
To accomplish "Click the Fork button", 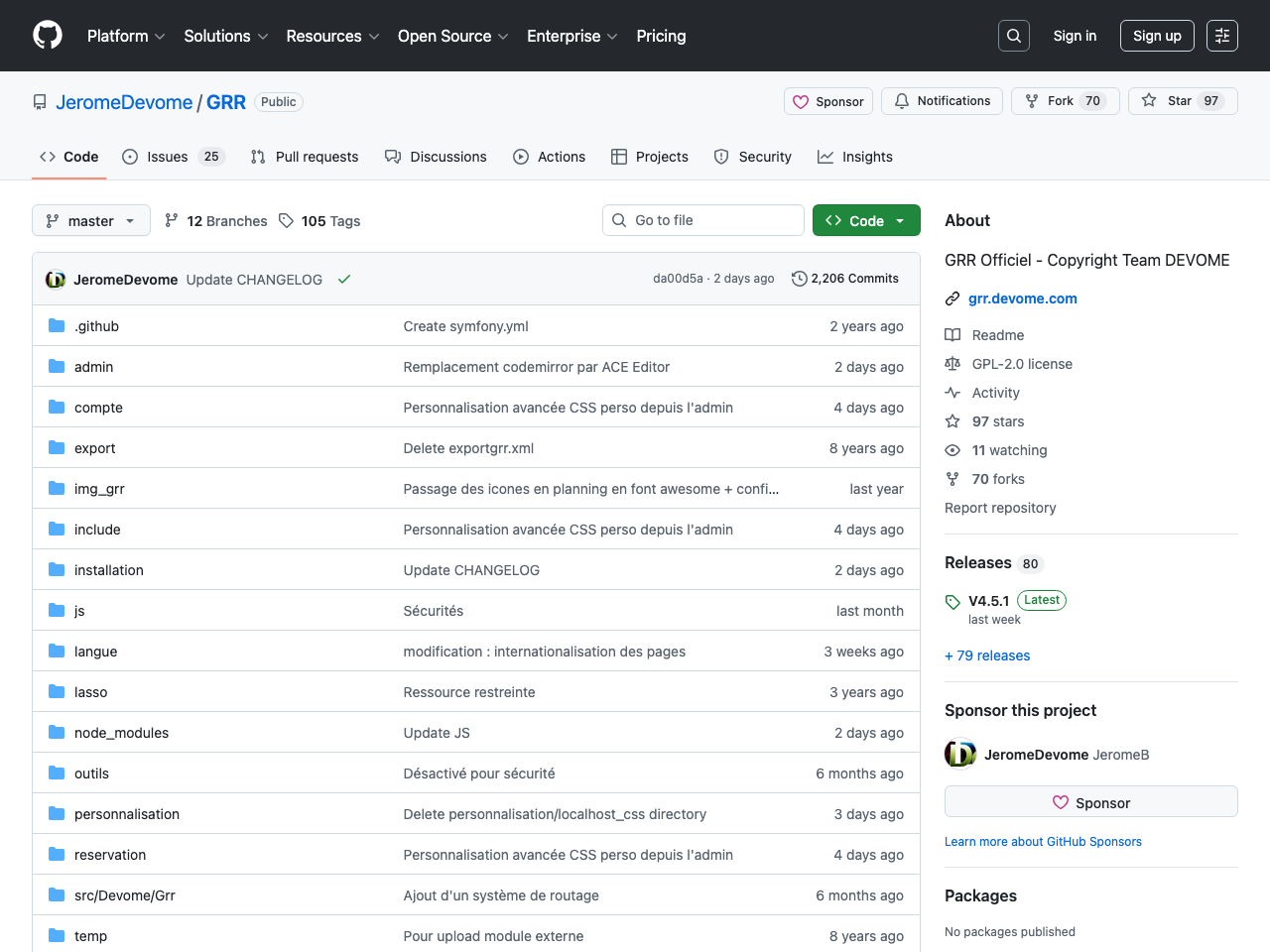I will coord(1065,101).
